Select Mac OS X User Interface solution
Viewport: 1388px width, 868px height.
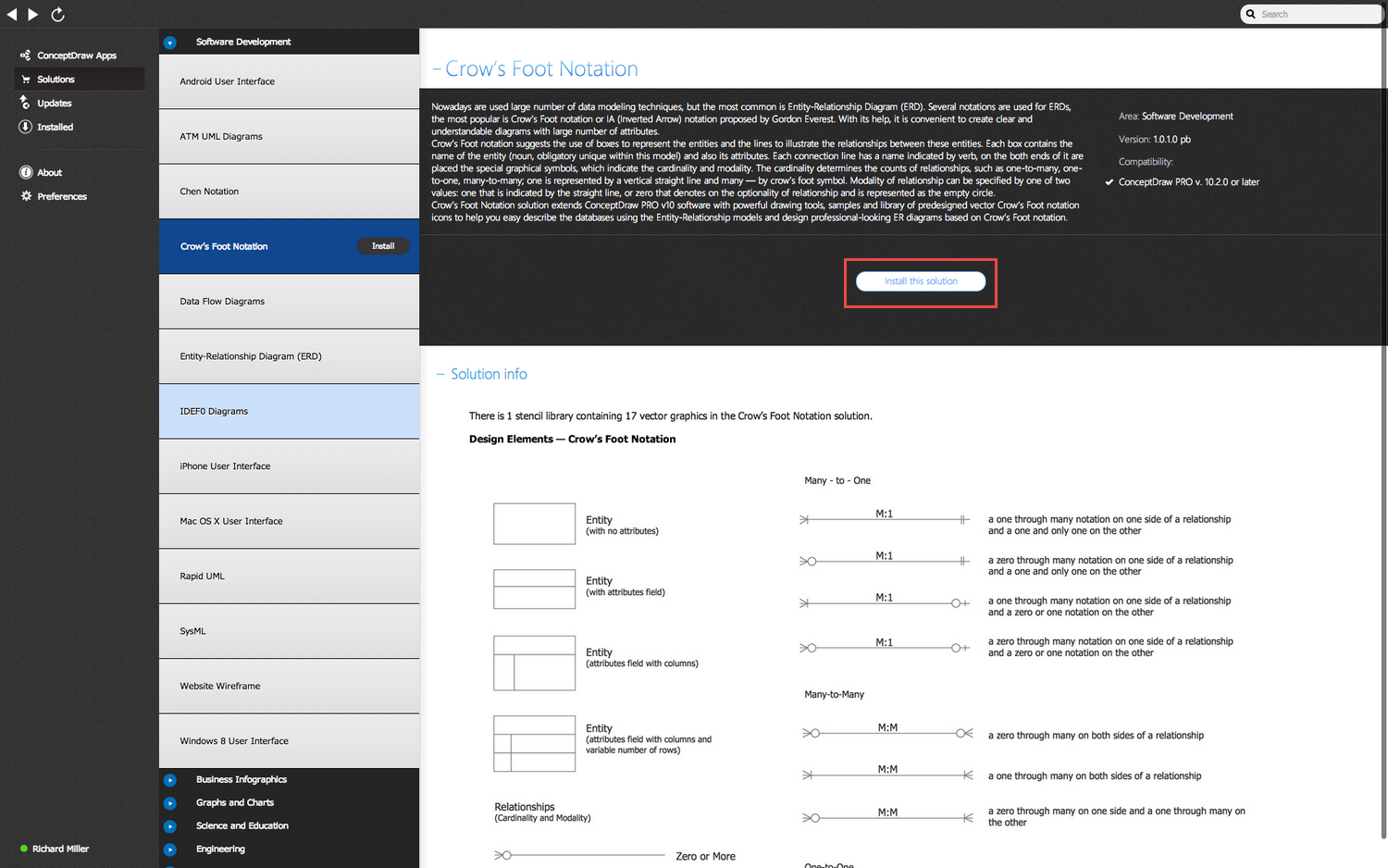(289, 521)
